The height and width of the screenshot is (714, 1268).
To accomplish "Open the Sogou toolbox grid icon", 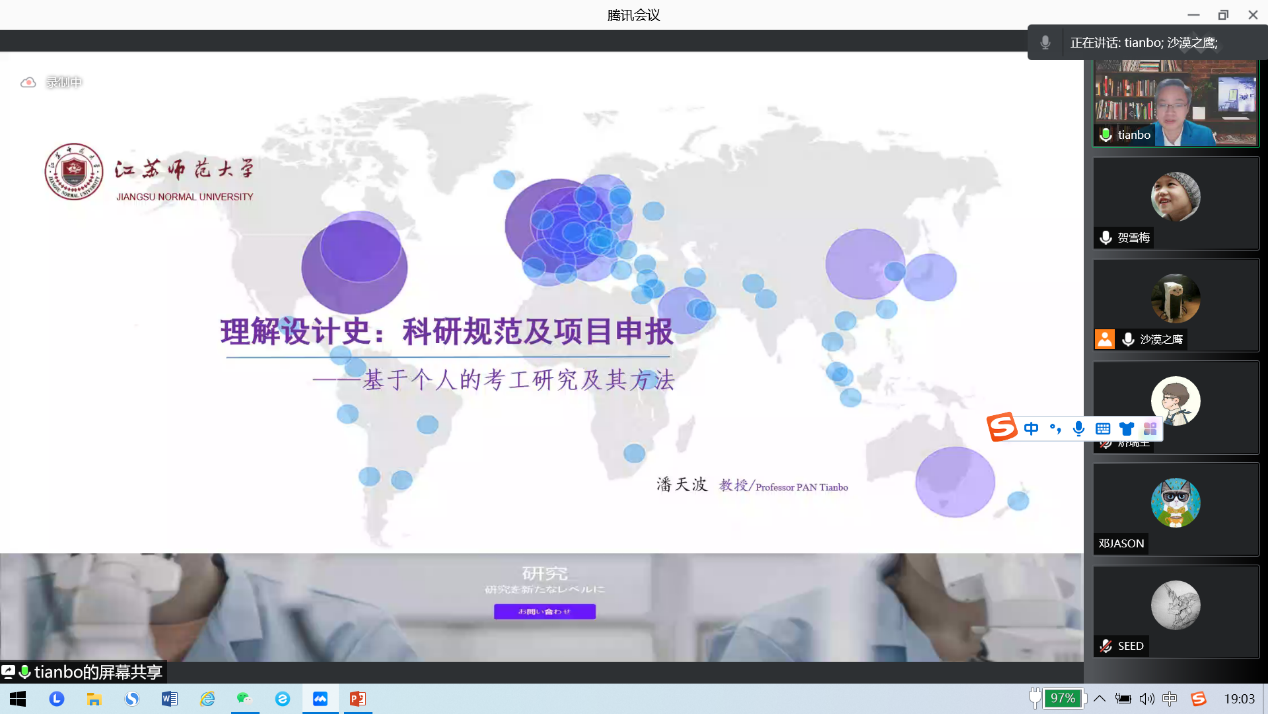I will click(1150, 428).
